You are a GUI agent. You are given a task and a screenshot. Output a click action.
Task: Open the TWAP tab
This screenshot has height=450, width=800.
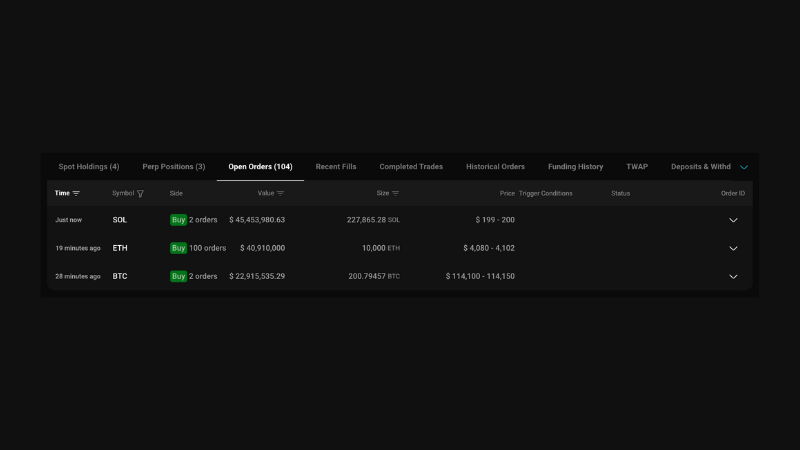click(x=637, y=167)
